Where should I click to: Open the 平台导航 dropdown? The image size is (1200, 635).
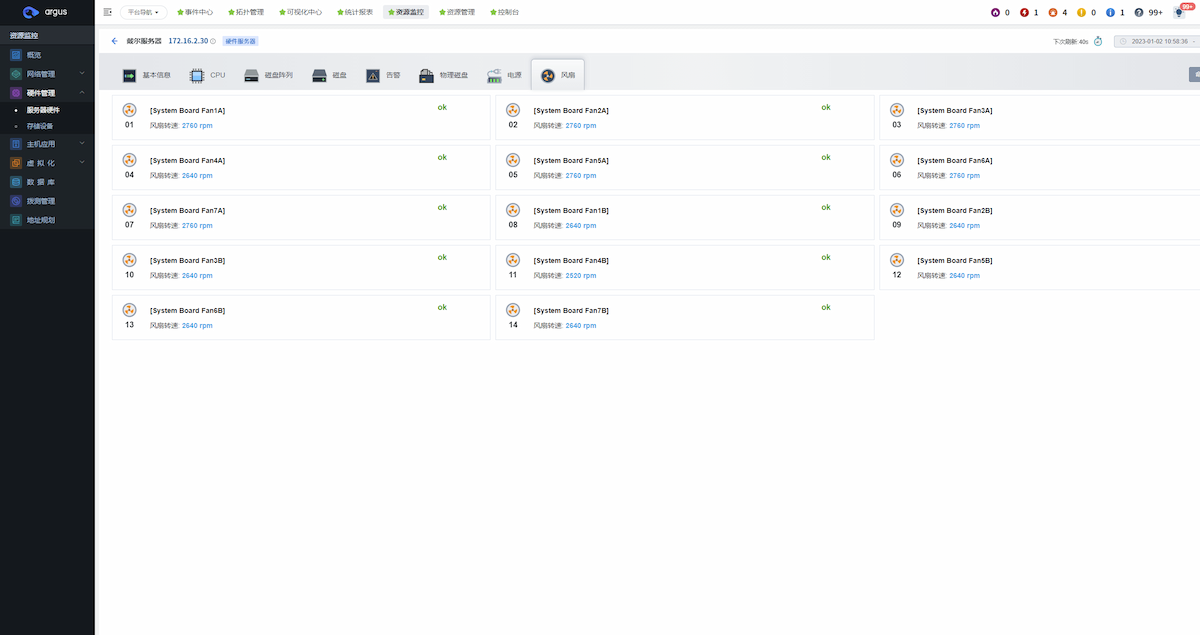[143, 12]
